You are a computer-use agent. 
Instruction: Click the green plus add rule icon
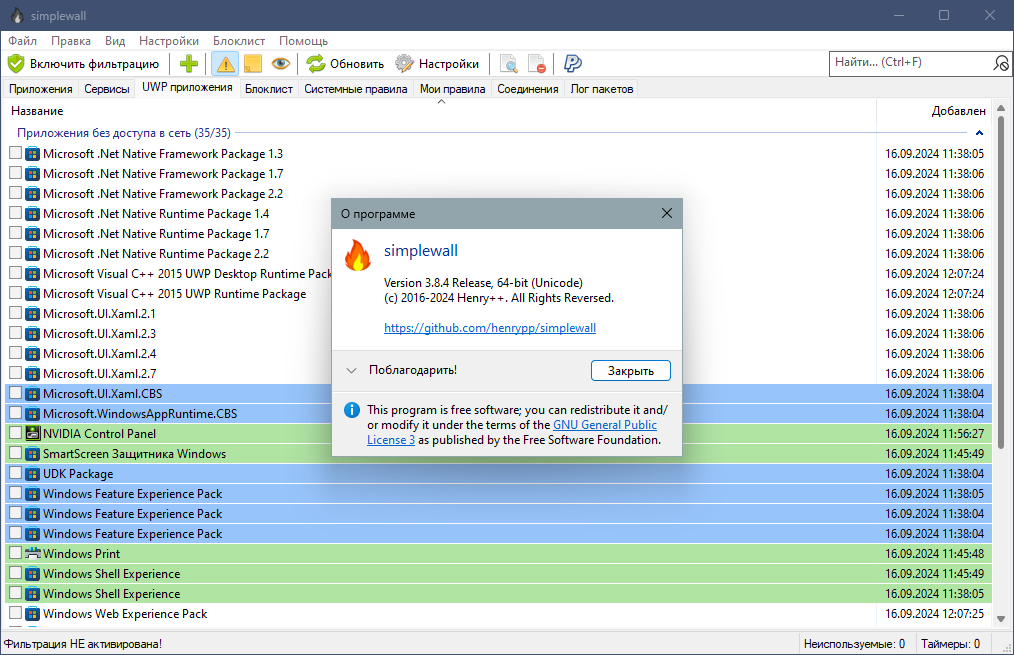click(x=189, y=63)
